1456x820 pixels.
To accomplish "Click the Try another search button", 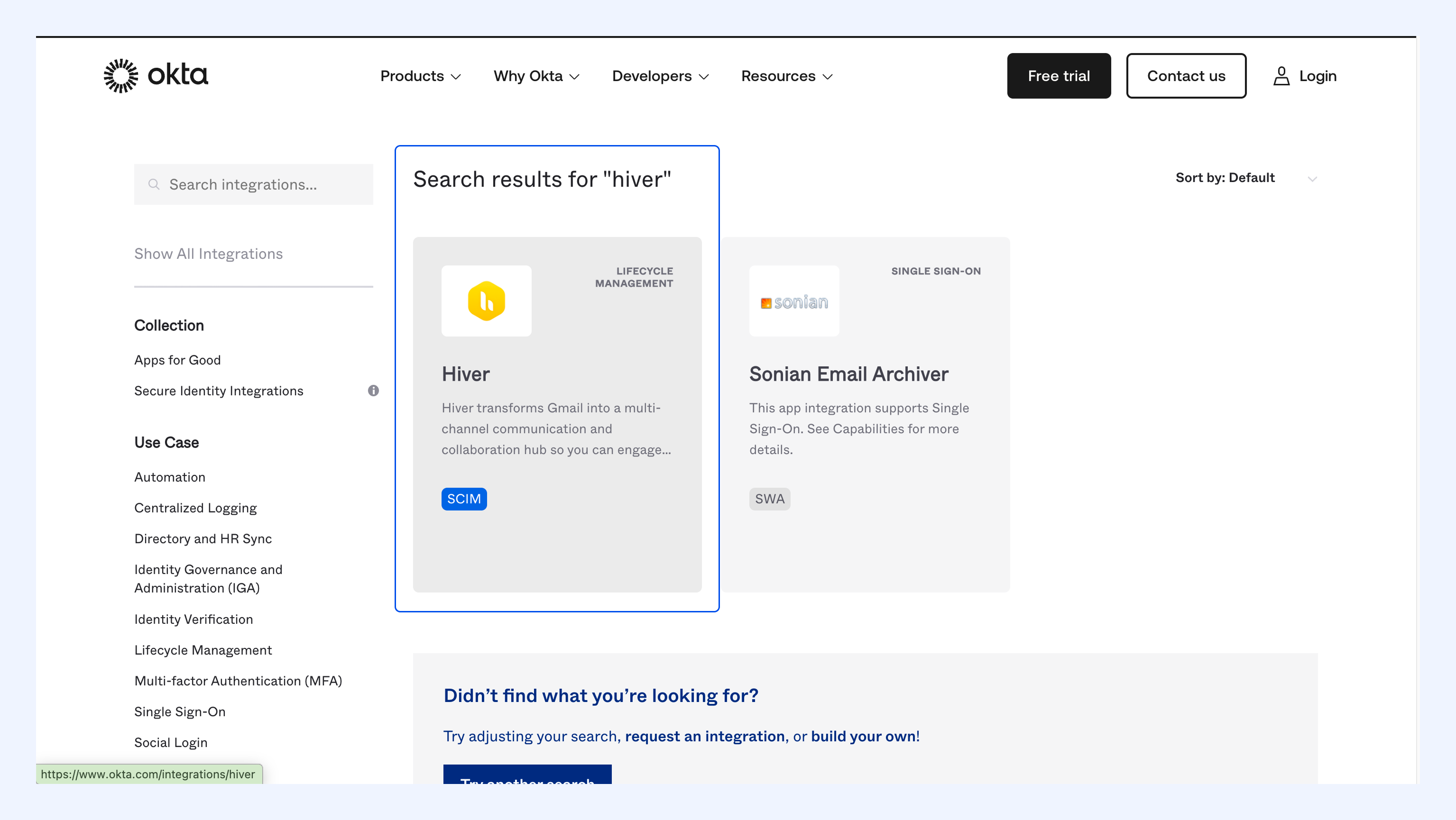I will click(x=527, y=774).
